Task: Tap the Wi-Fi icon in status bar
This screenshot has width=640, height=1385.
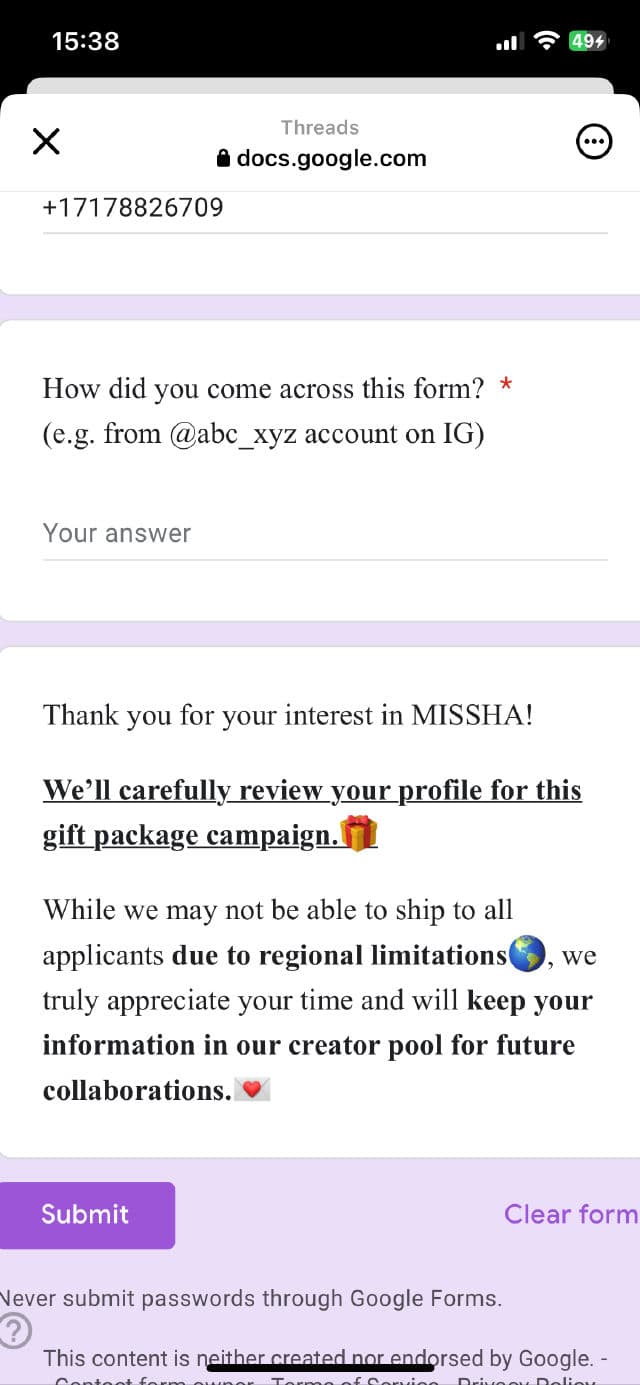Action: point(545,41)
